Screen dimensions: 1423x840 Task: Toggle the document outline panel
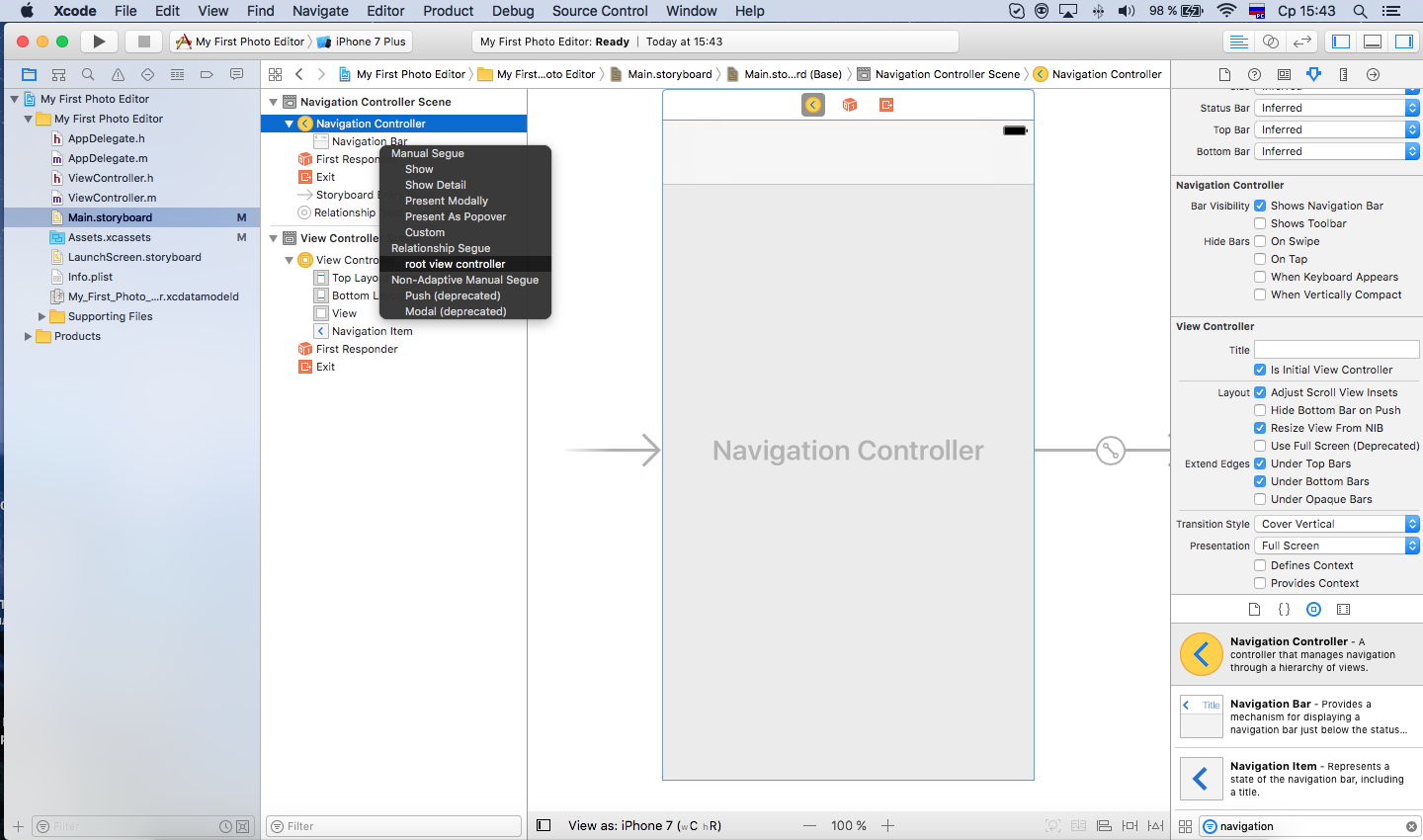point(543,825)
